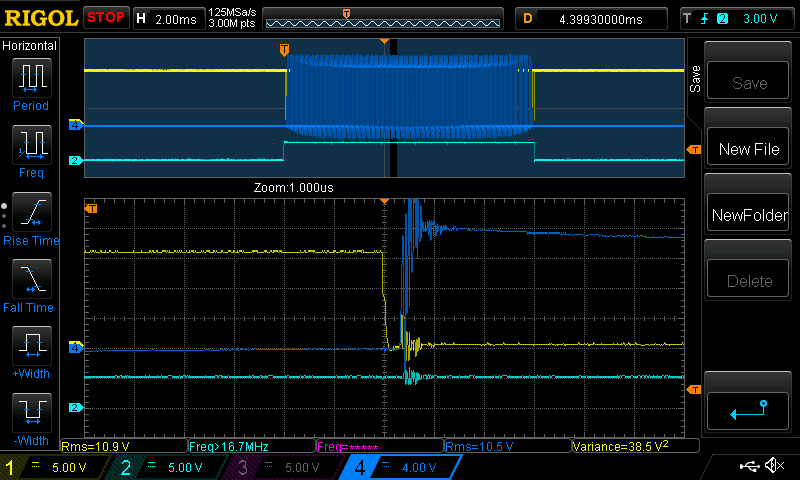Open the Save side menu tab
This screenshot has width=800, height=480.
point(696,80)
